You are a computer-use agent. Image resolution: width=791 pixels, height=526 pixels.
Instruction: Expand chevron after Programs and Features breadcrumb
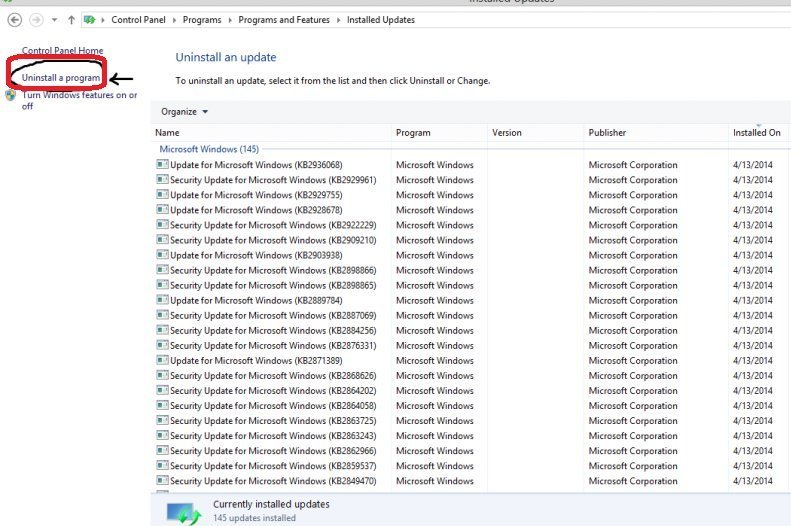[x=338, y=20]
